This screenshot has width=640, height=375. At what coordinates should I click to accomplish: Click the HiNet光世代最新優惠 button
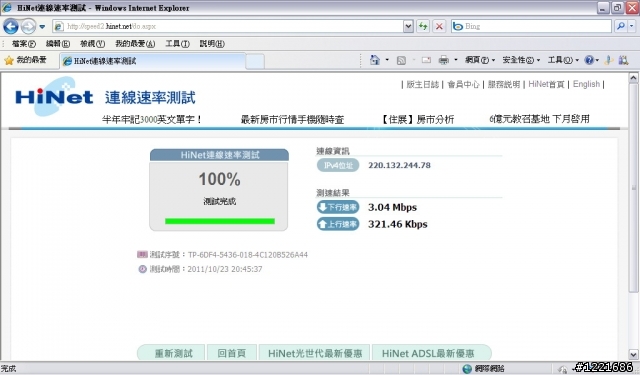pos(315,353)
